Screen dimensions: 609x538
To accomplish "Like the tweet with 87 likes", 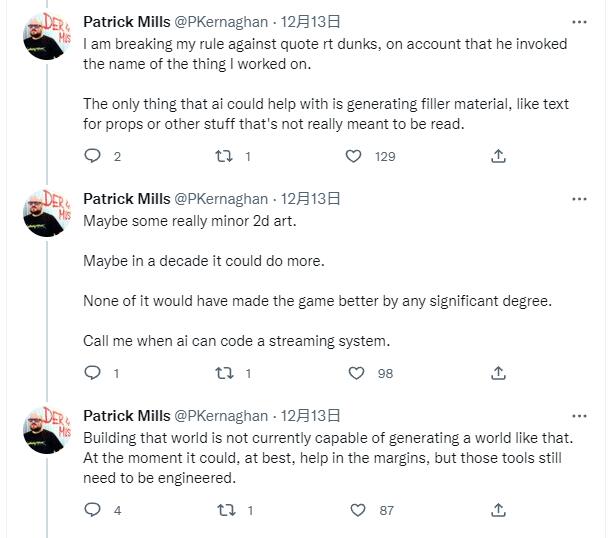I will [358, 510].
